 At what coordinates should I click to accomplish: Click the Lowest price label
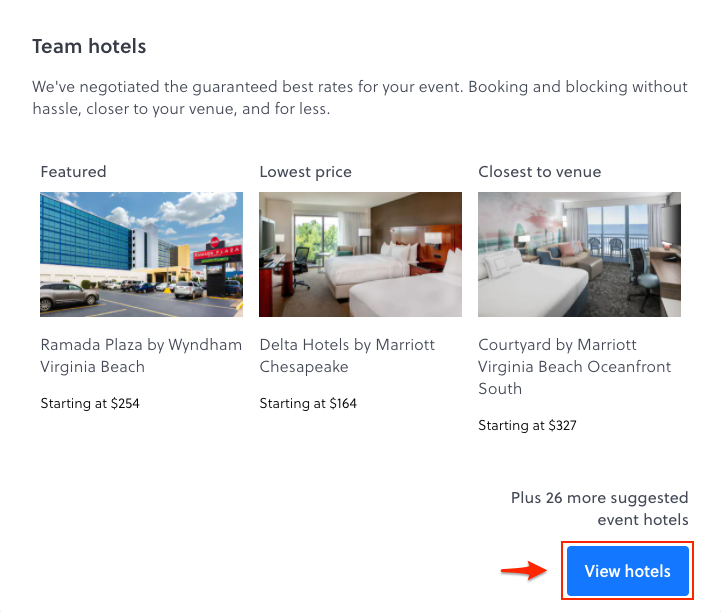[305, 172]
